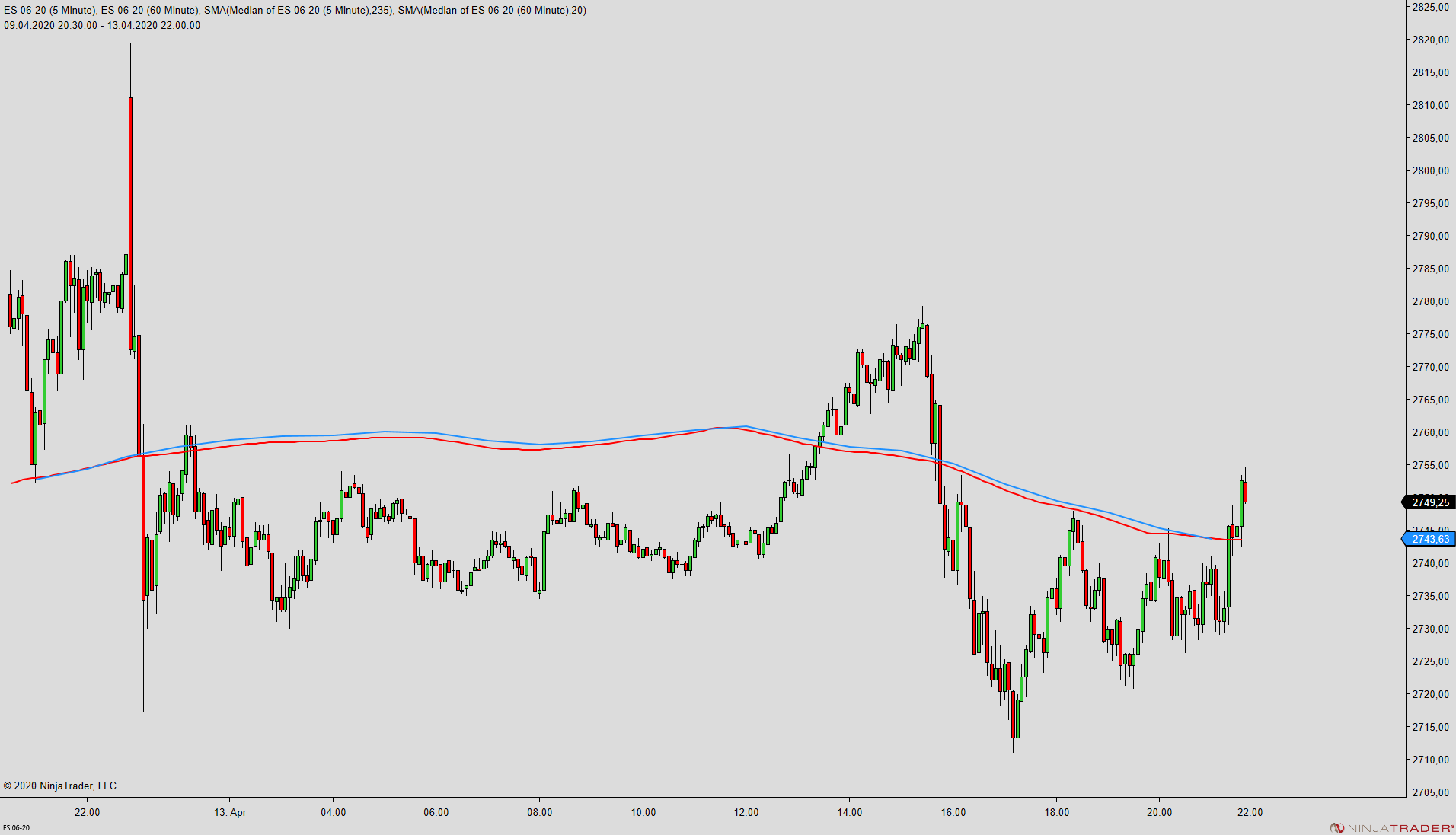Select the blue 2743,63 SMA price marker

pyautogui.click(x=1429, y=539)
